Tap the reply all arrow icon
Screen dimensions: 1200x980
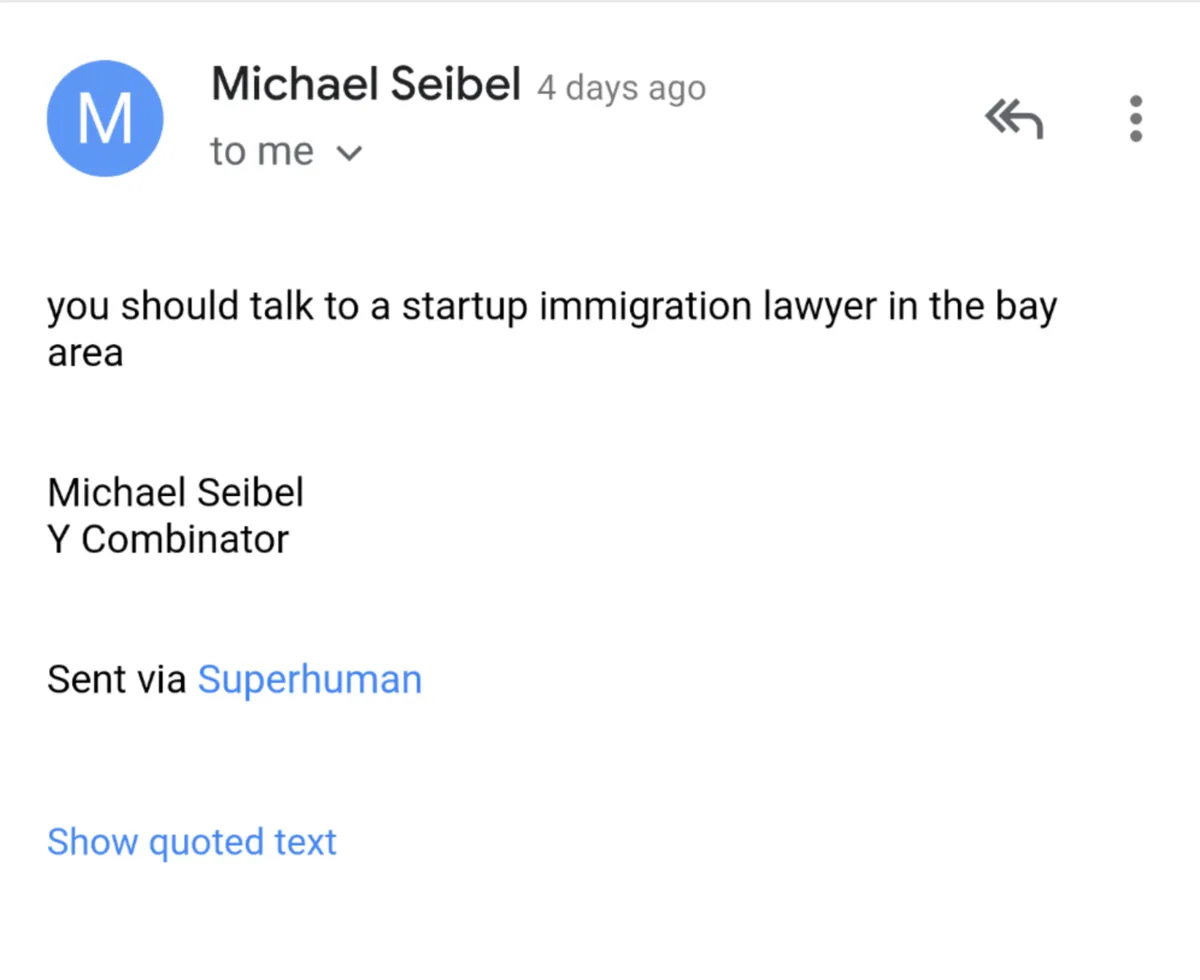point(1014,120)
